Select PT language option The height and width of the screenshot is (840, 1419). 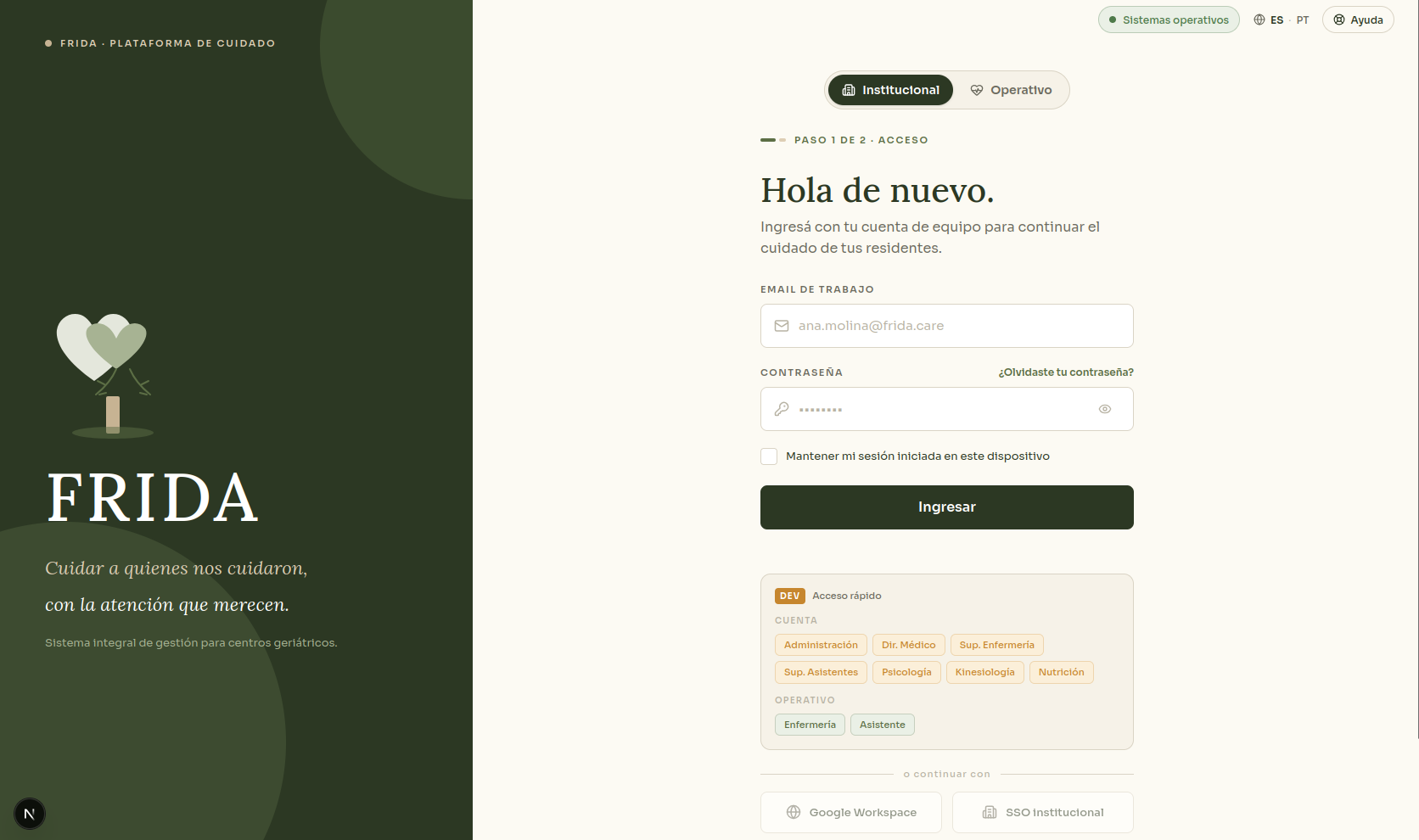(x=1303, y=20)
